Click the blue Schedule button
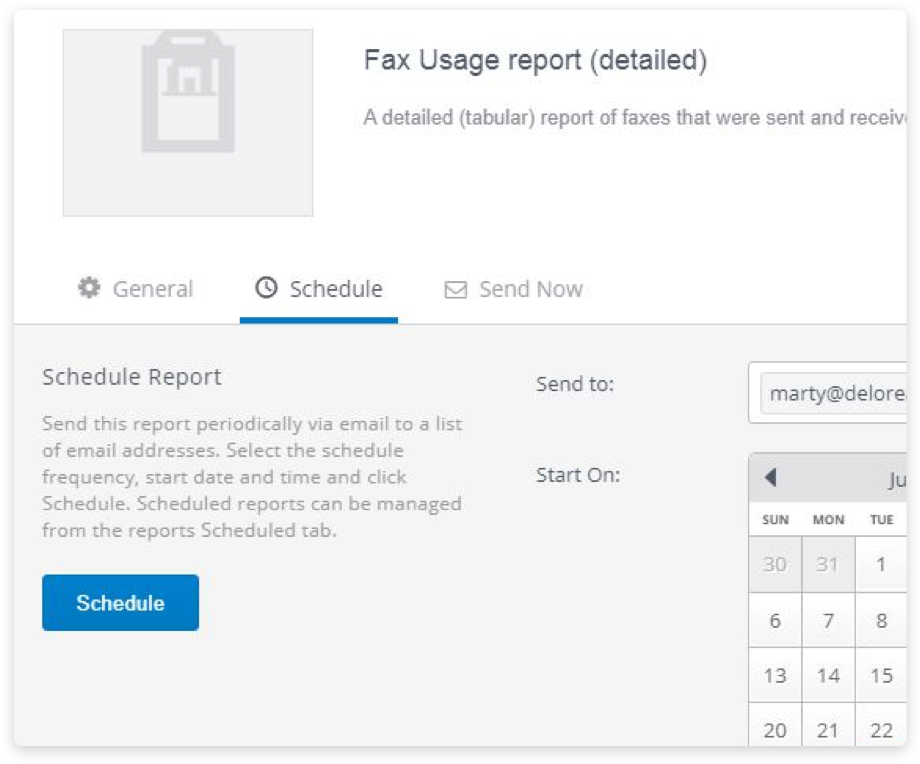The width and height of the screenshot is (920, 764). (x=120, y=603)
